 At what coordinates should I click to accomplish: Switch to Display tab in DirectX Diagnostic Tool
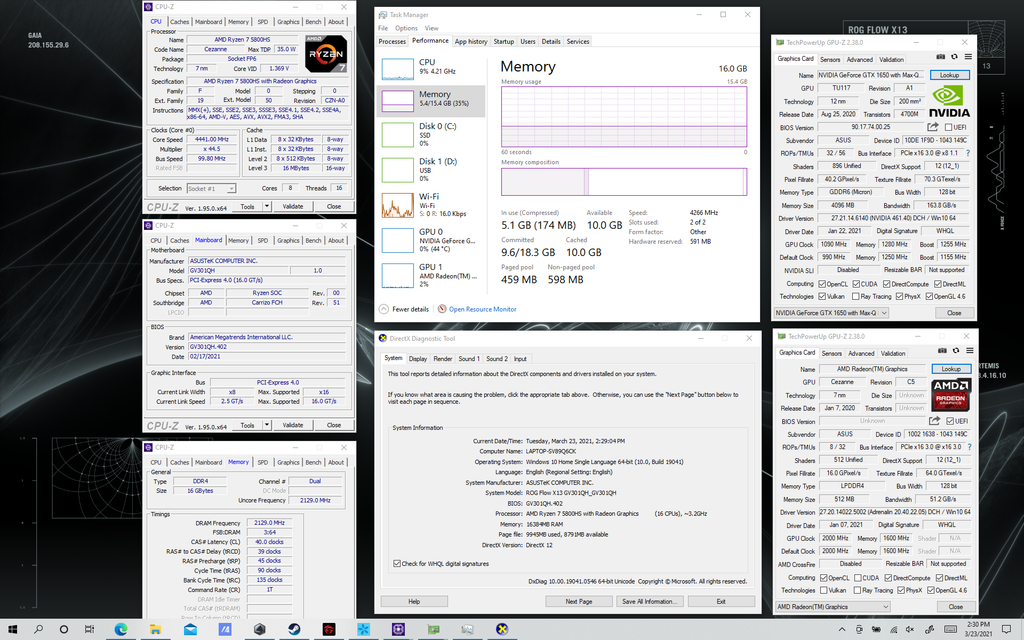pyautogui.click(x=418, y=359)
